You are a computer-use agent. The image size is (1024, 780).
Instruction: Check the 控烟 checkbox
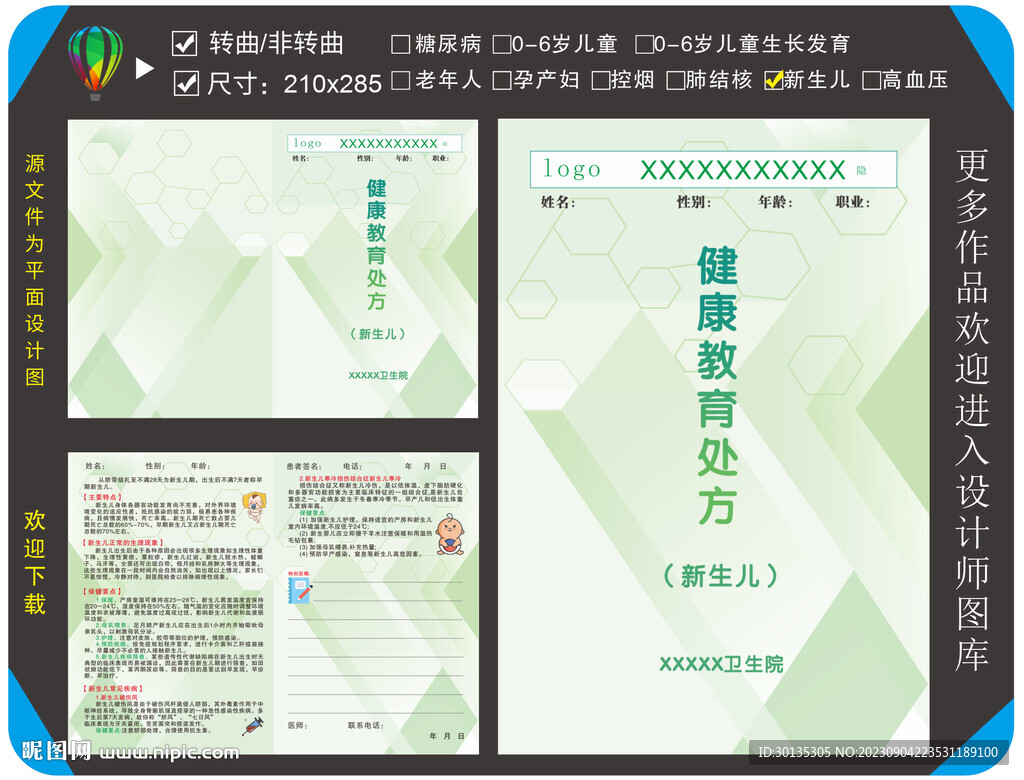click(x=600, y=80)
